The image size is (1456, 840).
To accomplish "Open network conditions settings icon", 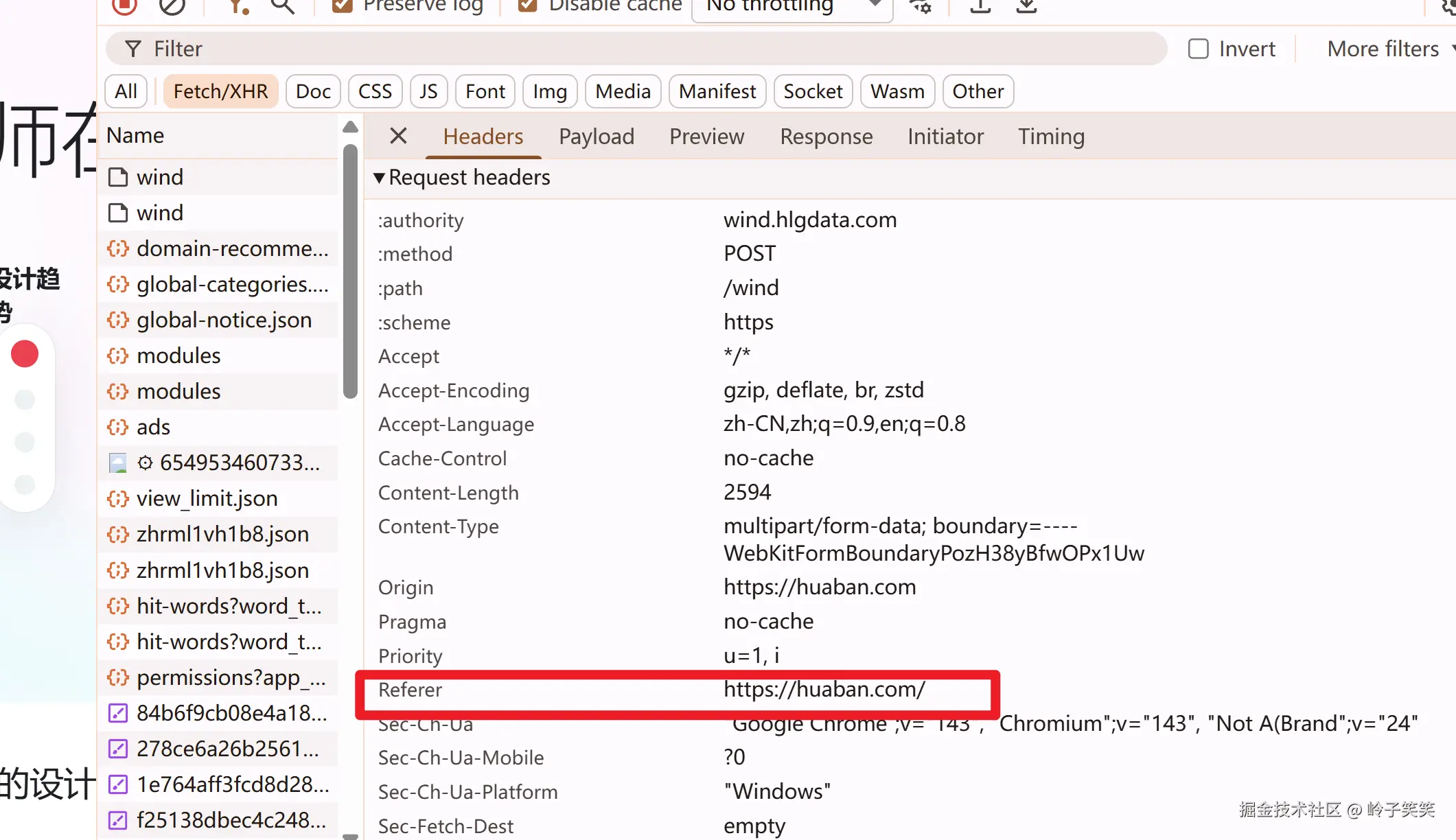I will click(x=921, y=5).
